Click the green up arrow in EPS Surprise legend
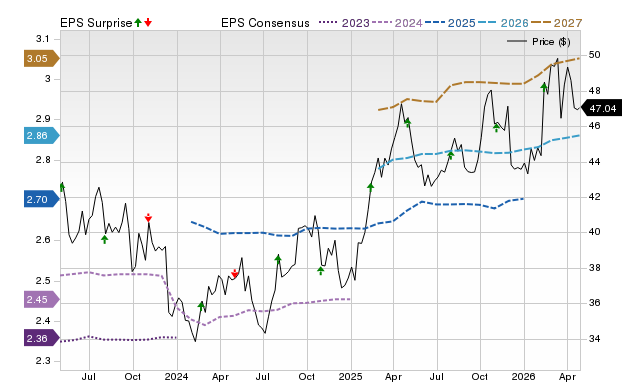Viewport: 640px width, 382px height. pos(138,23)
